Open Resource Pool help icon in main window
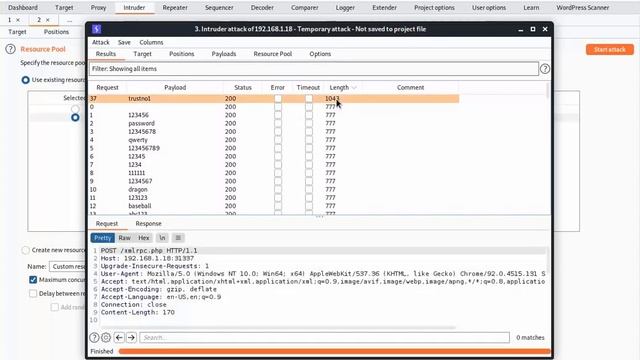Screen dimensions: 640x360 click(x=11, y=49)
